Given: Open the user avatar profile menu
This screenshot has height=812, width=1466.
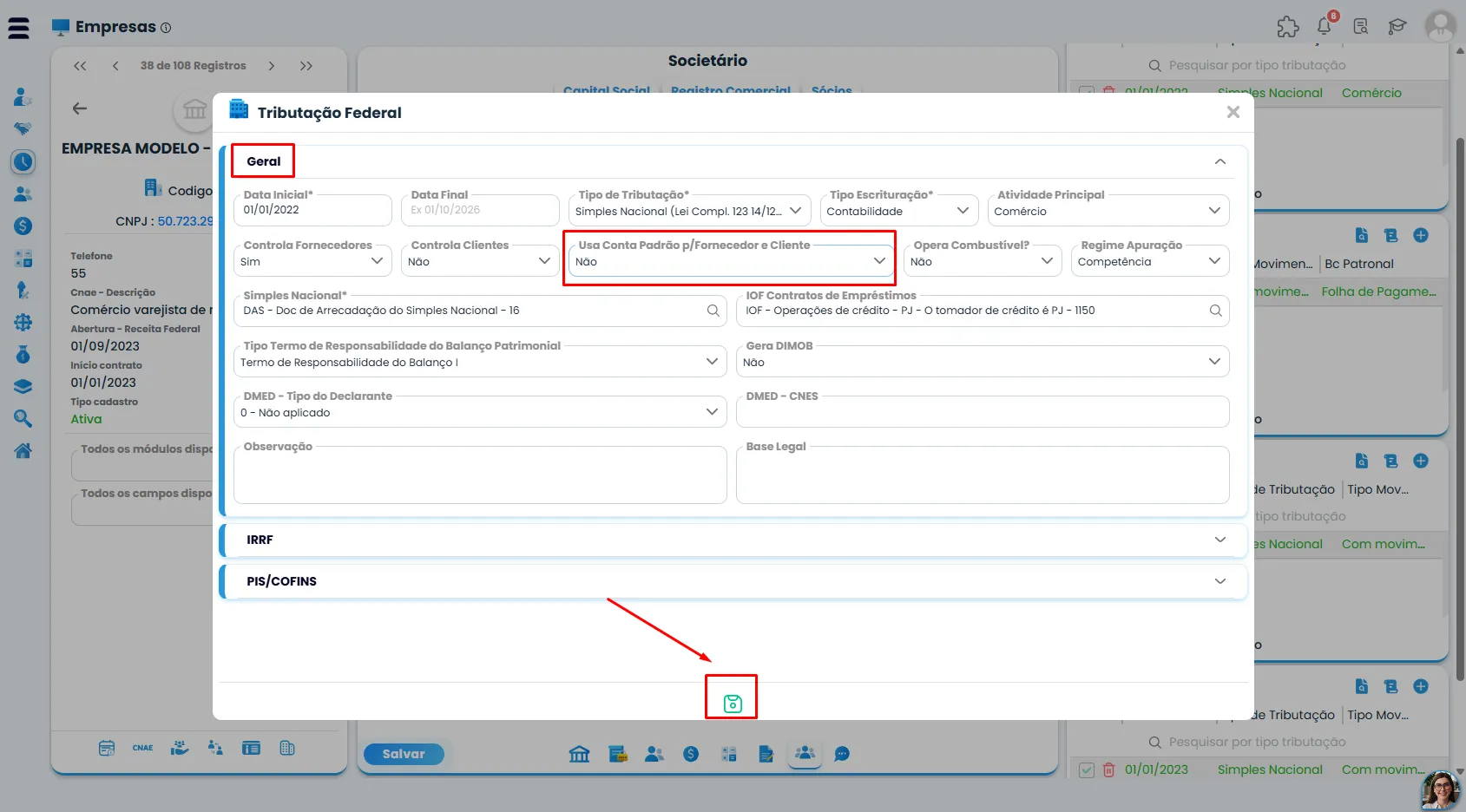Looking at the screenshot, I should click(x=1440, y=26).
